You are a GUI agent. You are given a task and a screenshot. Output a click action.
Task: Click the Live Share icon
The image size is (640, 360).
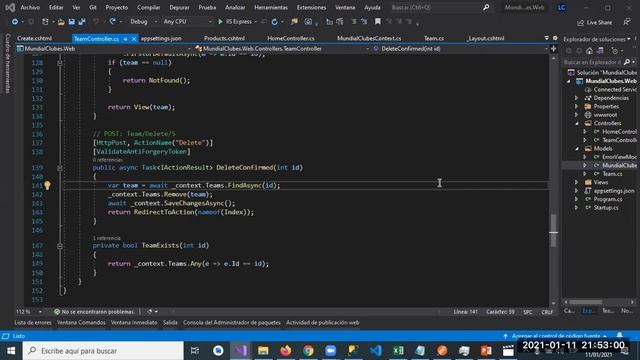[x=580, y=23]
